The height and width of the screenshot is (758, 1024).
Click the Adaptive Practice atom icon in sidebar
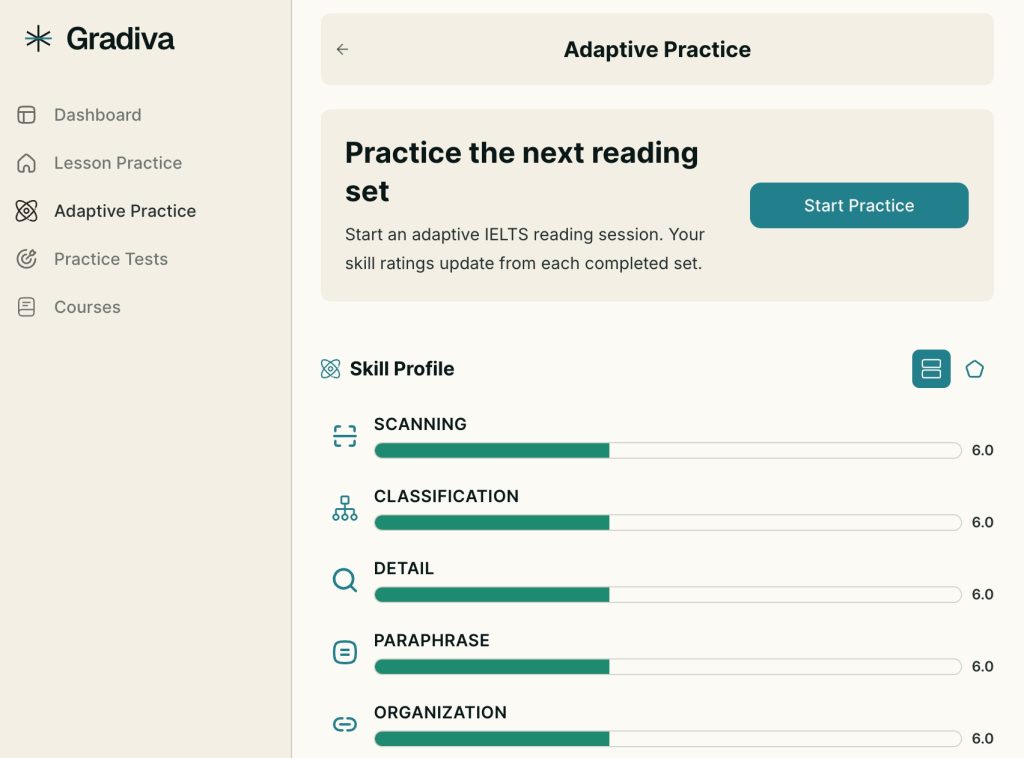coord(27,211)
